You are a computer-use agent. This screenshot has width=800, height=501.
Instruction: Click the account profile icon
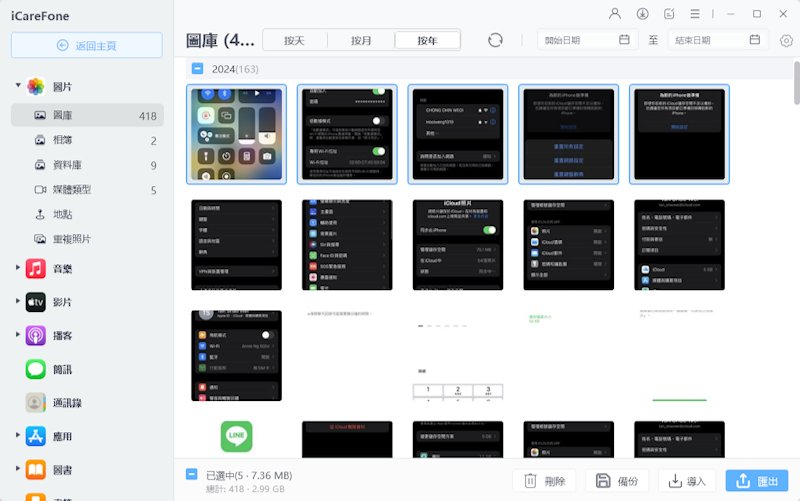click(615, 14)
